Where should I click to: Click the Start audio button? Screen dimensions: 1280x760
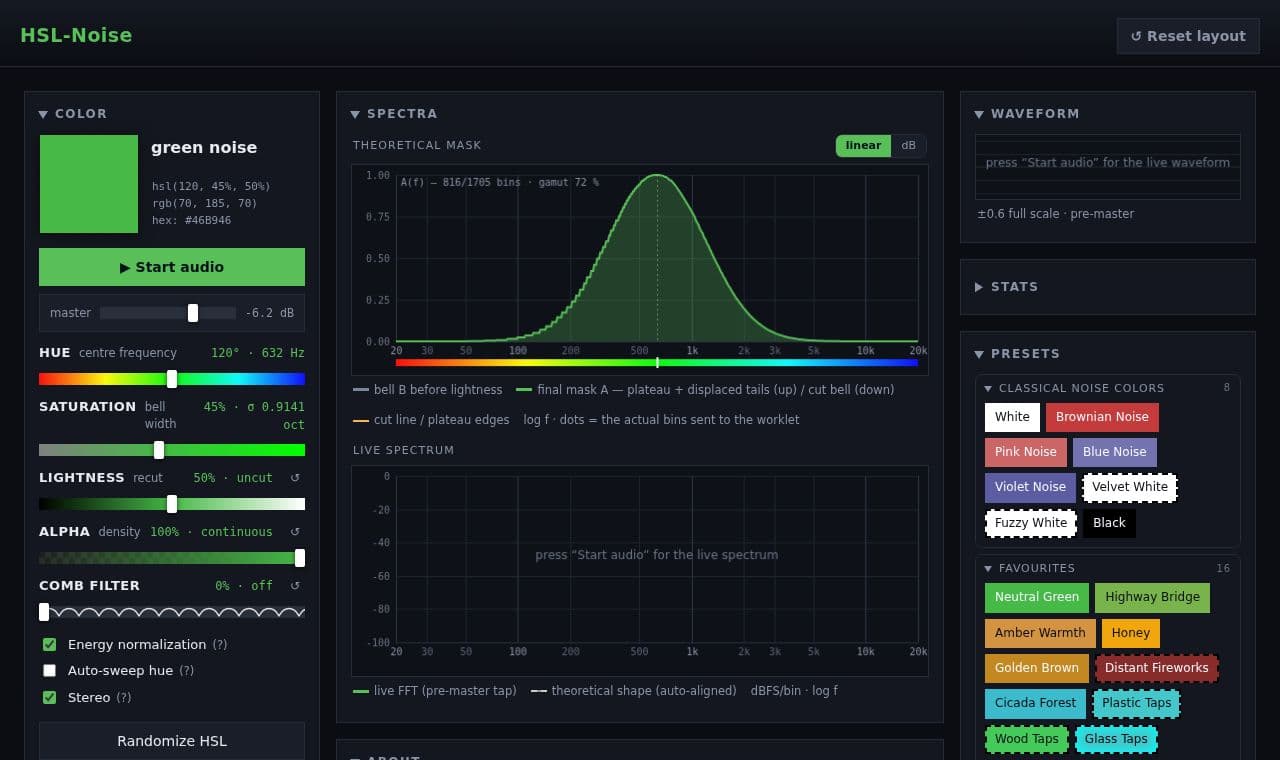pyautogui.click(x=172, y=267)
